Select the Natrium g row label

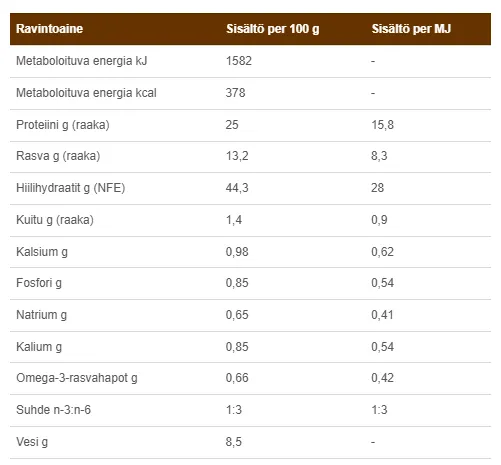[x=41, y=315]
